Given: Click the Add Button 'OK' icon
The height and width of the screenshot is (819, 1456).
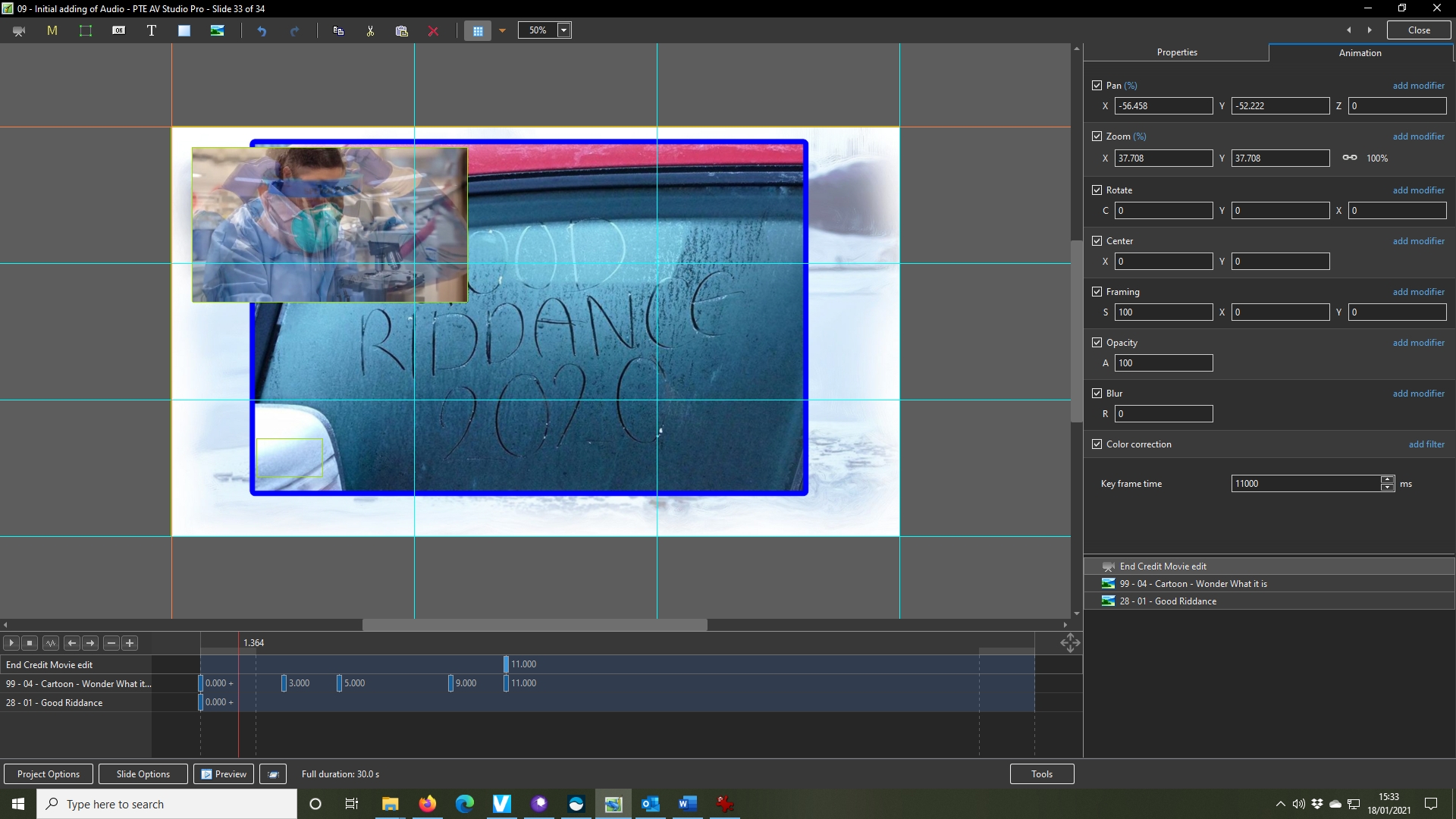Looking at the screenshot, I should coord(119,30).
